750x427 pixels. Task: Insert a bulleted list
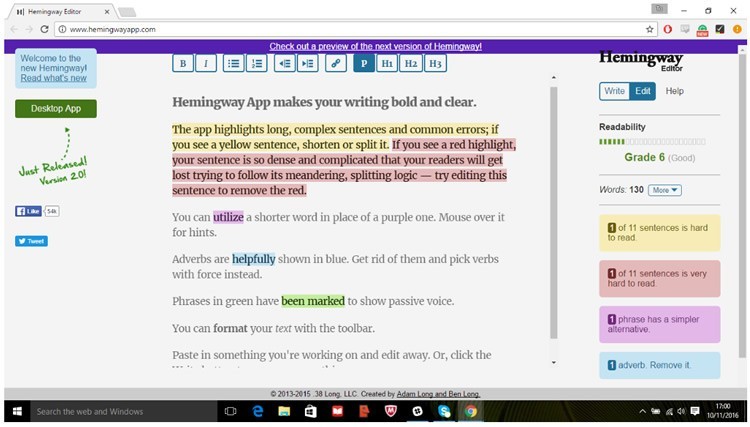(x=233, y=63)
